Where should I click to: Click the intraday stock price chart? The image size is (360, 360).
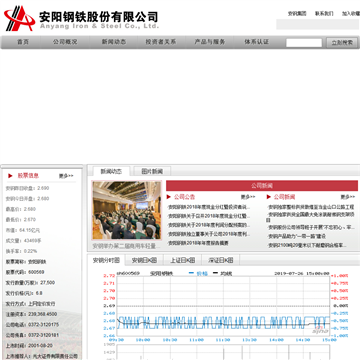point(222,306)
